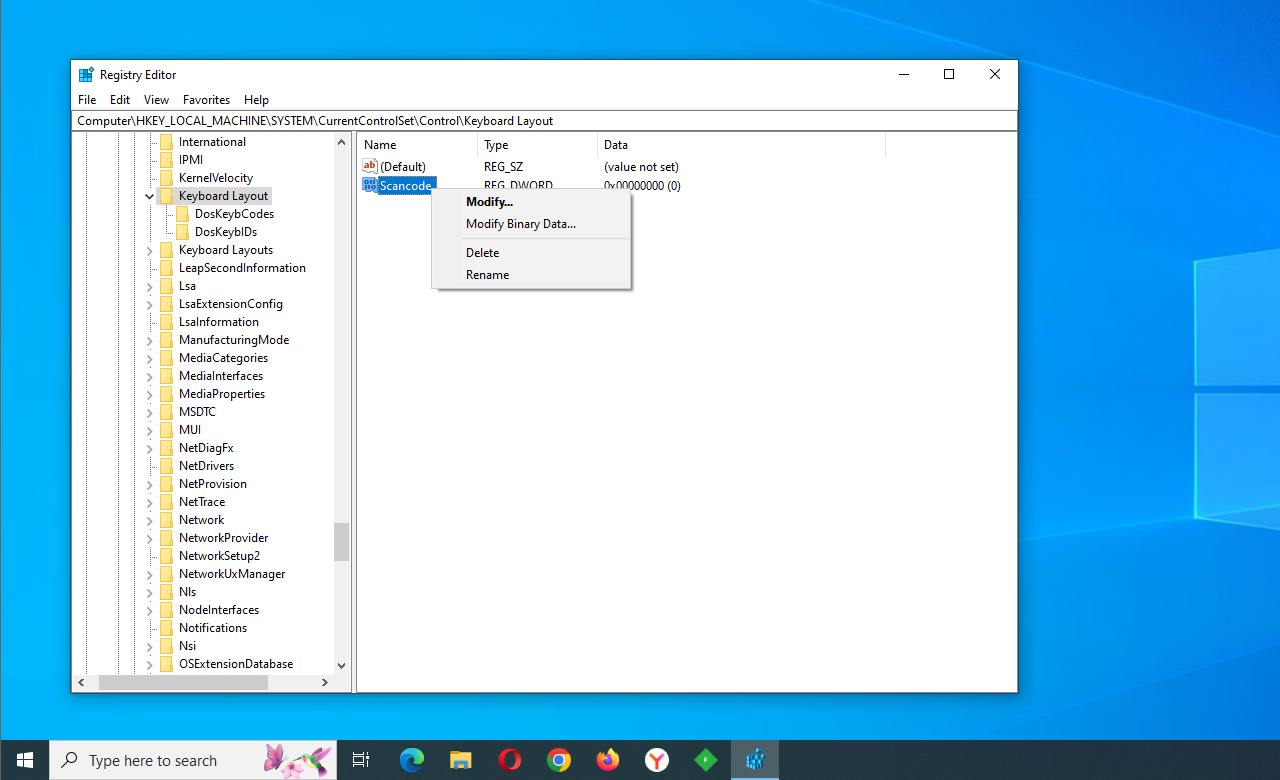Click the Scancode DWORD value icon
Image resolution: width=1280 pixels, height=780 pixels.
[x=370, y=185]
